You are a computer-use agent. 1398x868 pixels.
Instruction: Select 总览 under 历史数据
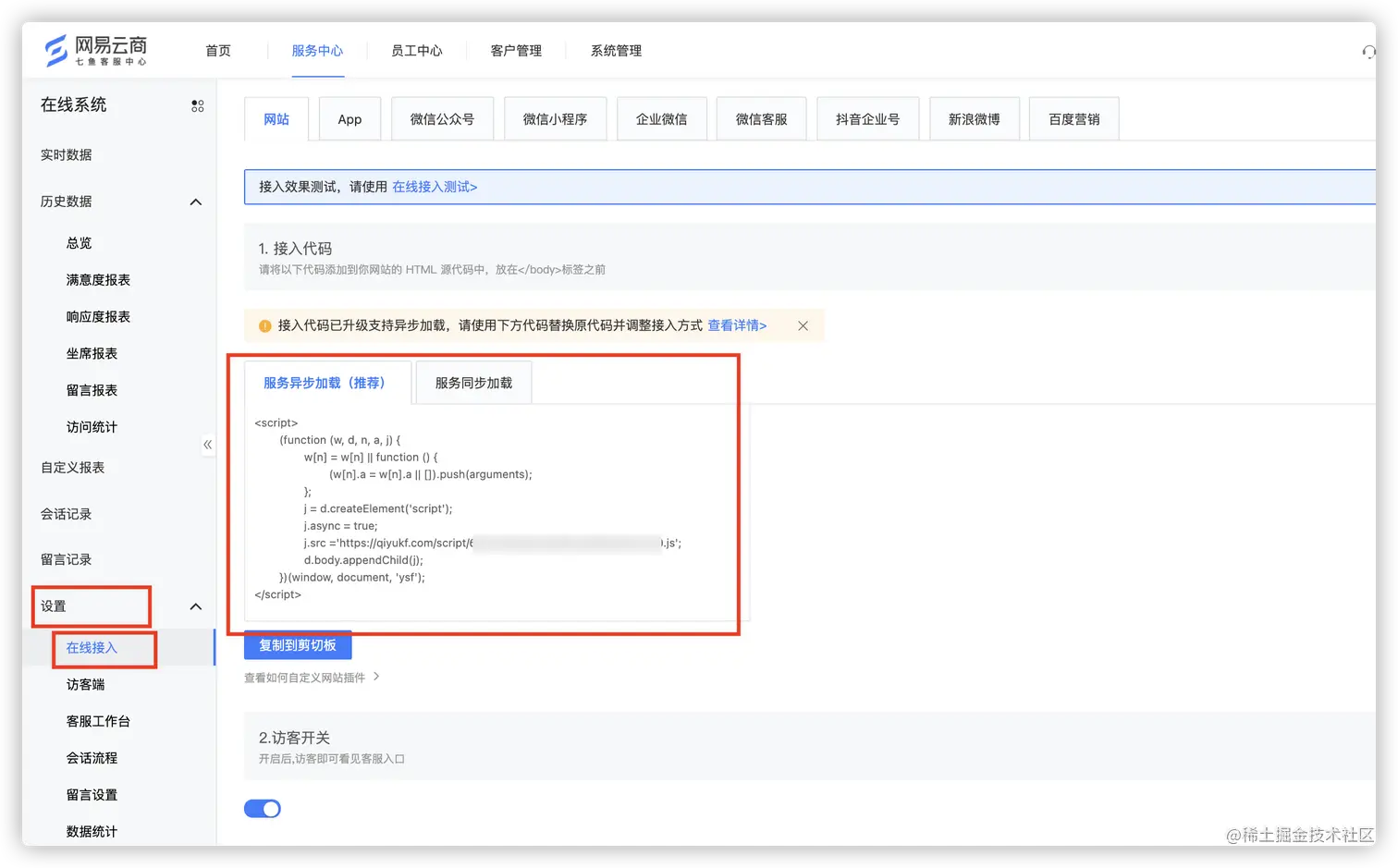80,243
